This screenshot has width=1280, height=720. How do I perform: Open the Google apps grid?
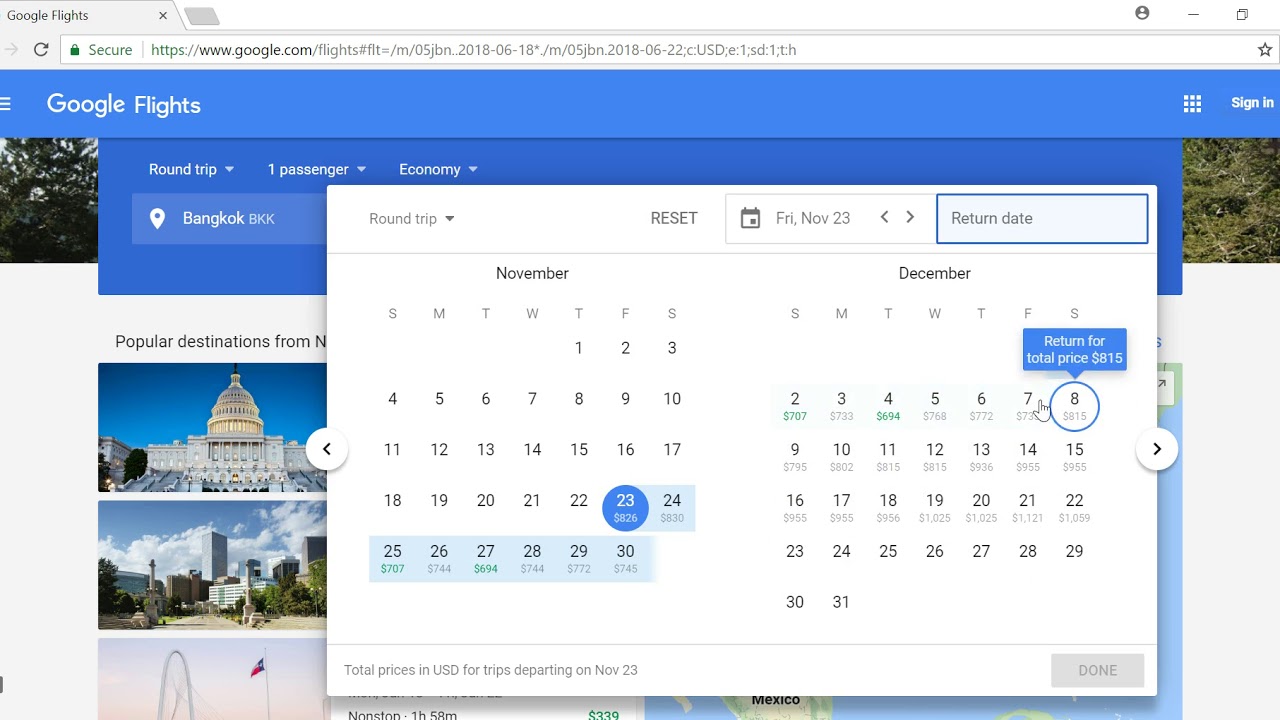click(x=1192, y=103)
